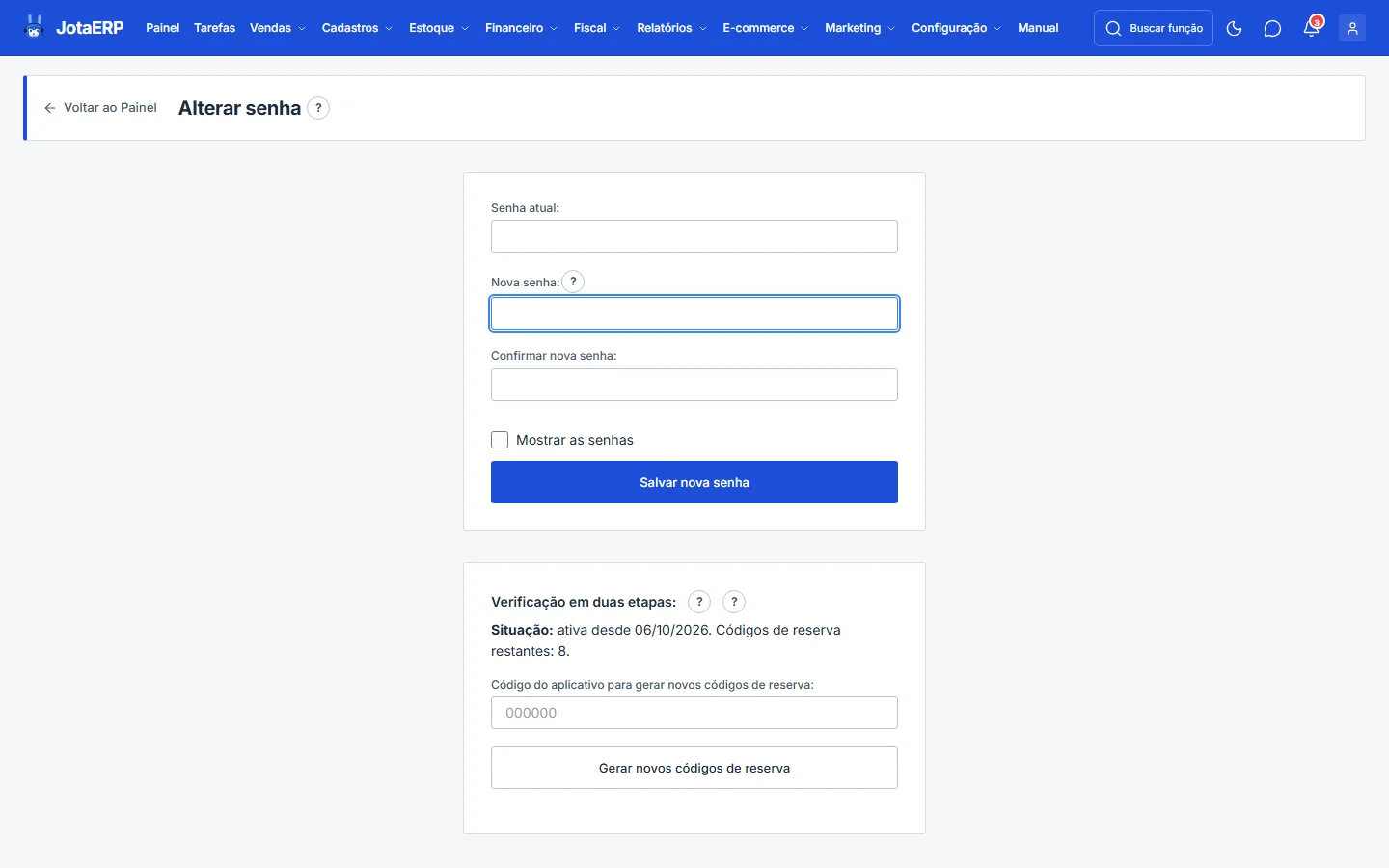
Task: Focus the Nova senha field
Action: point(694,313)
